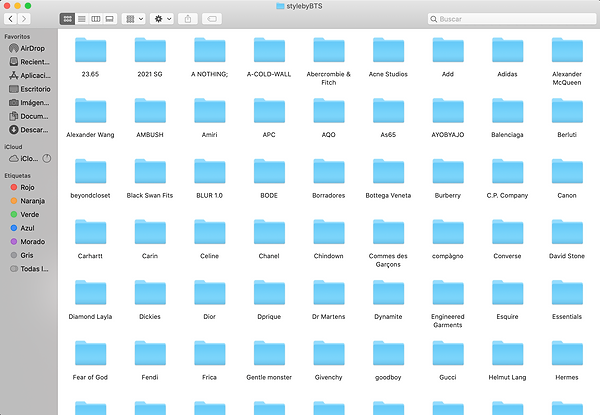Select the Abercrombie & Fitch folder
The height and width of the screenshot is (415, 600).
click(x=329, y=50)
